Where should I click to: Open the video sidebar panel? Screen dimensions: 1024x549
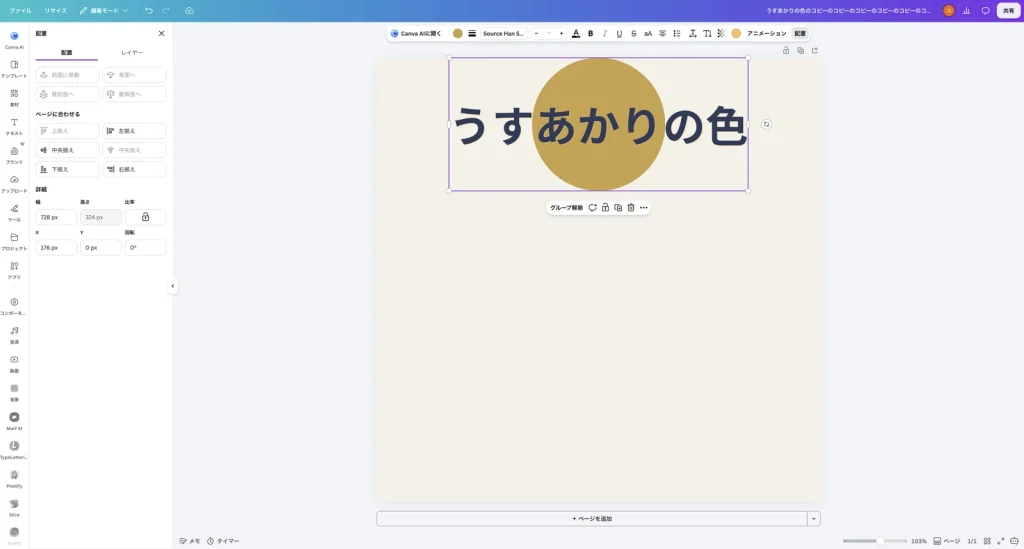(14, 363)
